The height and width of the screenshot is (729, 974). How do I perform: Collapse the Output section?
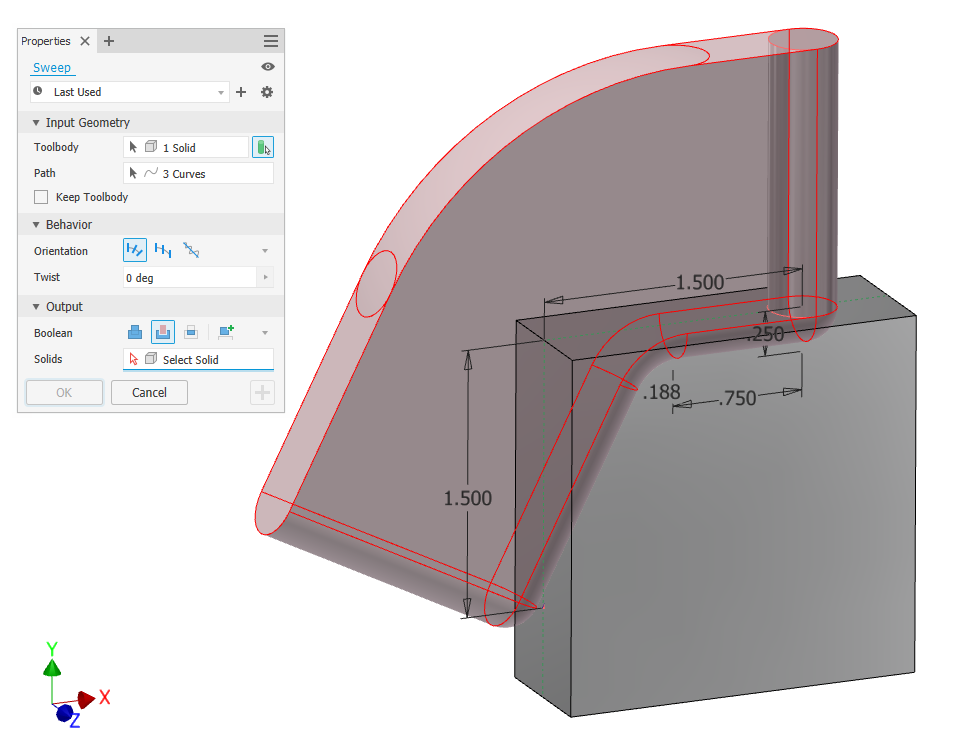coord(36,307)
